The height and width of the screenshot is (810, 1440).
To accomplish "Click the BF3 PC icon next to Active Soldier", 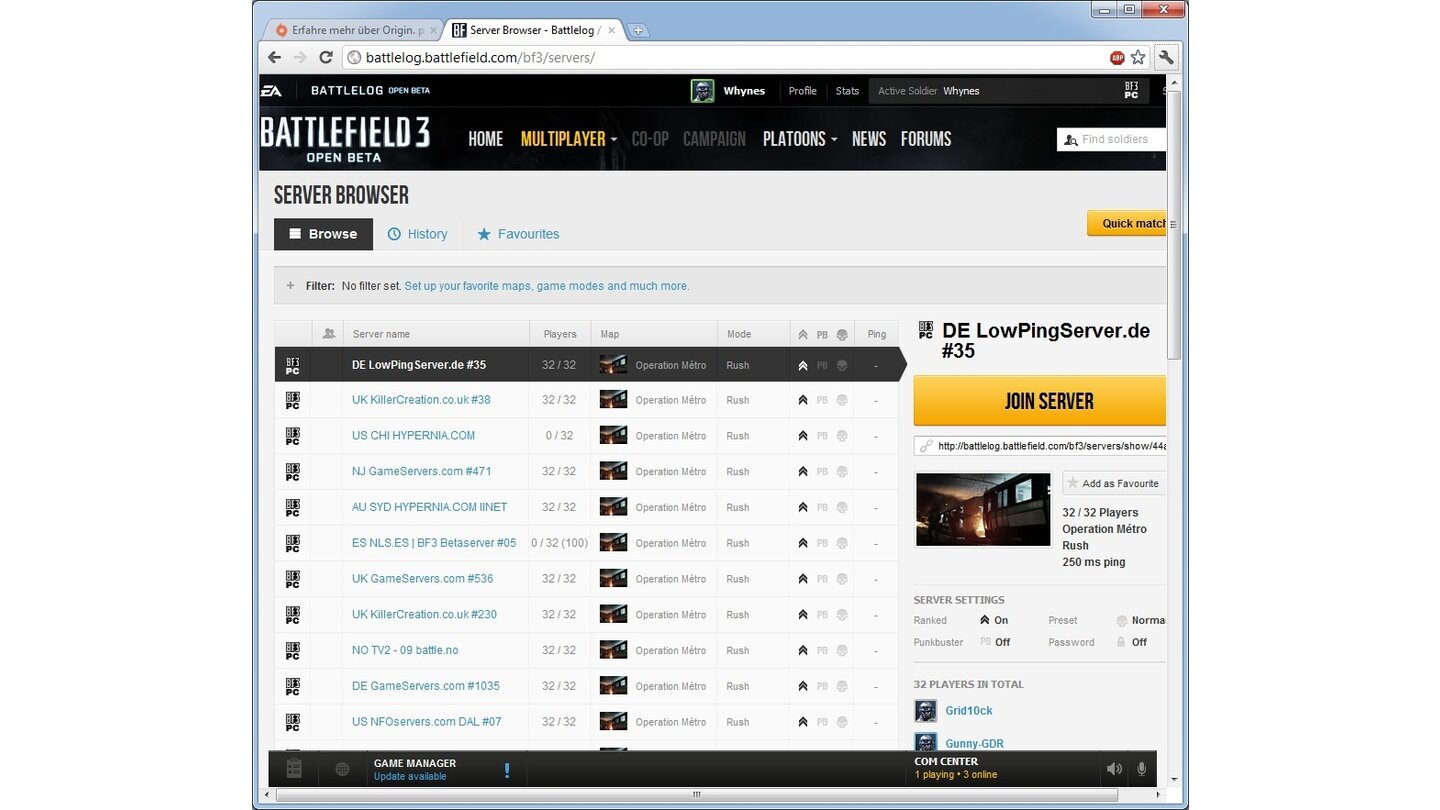I will click(x=1131, y=91).
